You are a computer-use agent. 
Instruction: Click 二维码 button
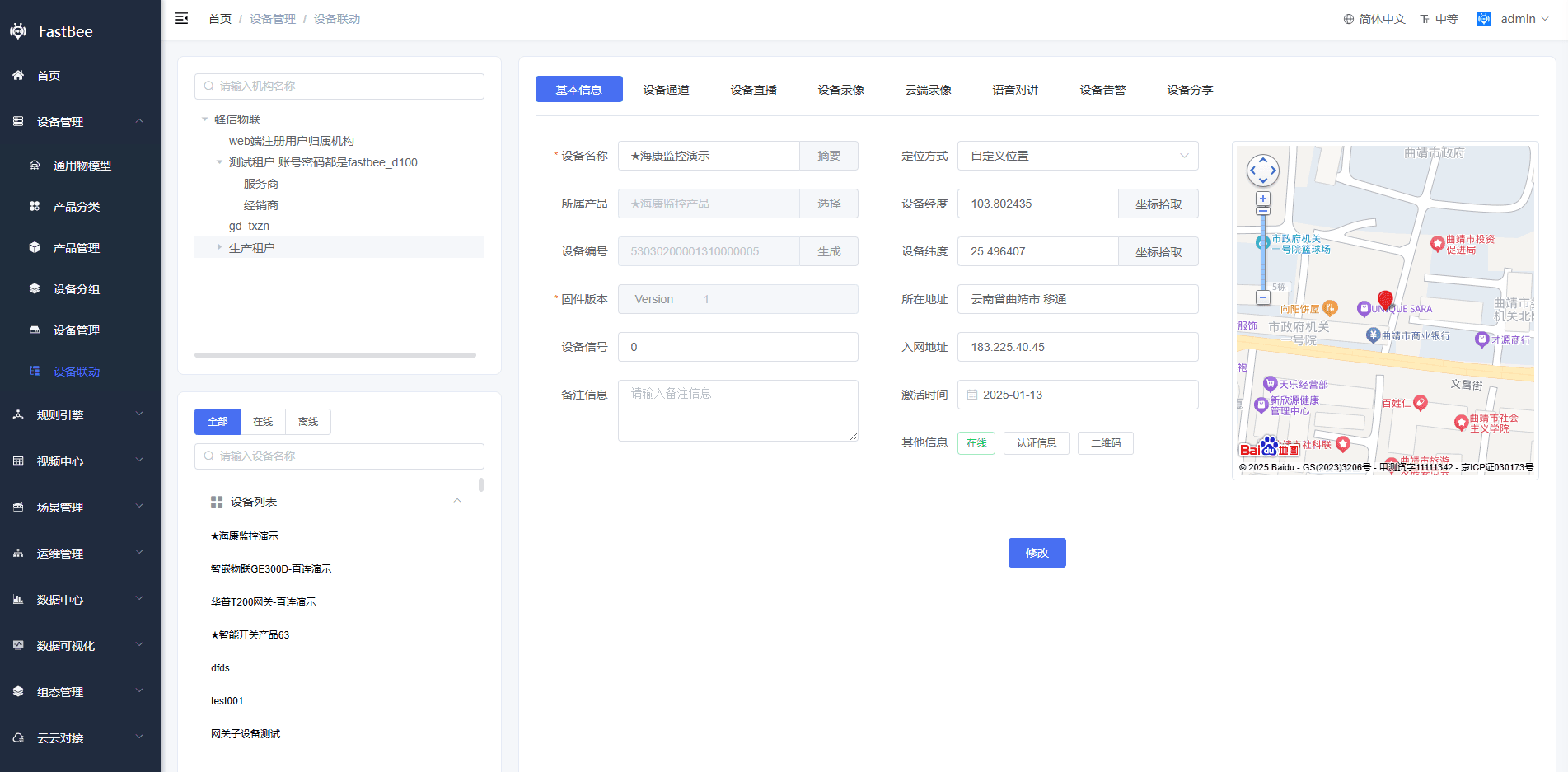point(1106,443)
